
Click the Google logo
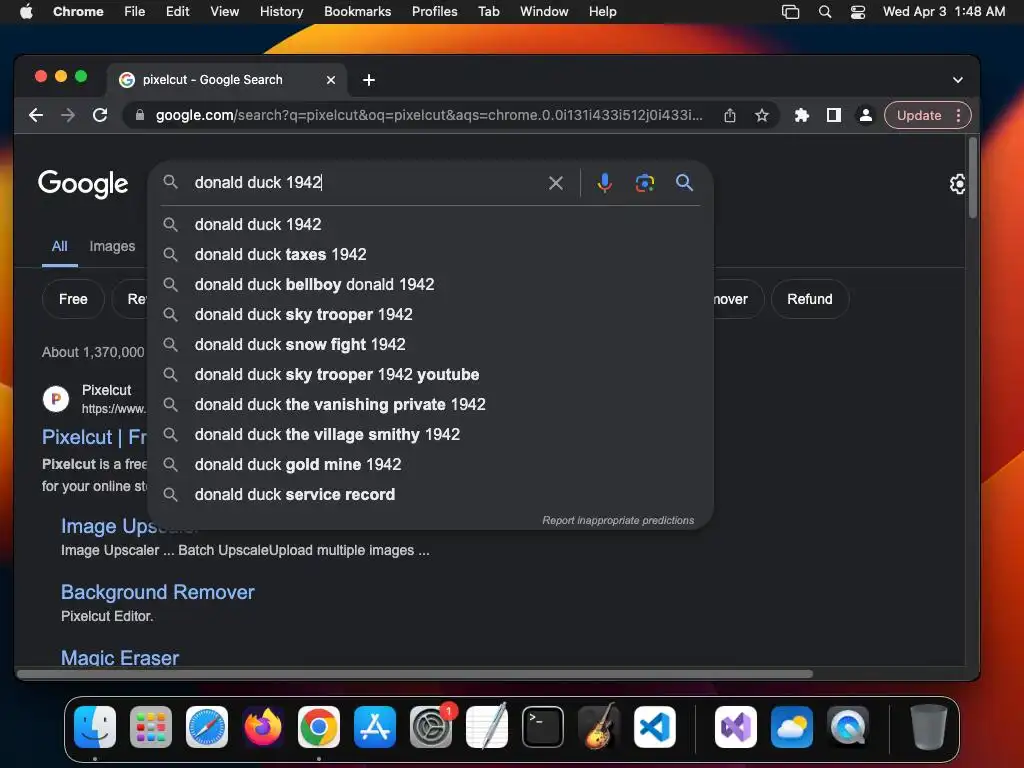(83, 184)
